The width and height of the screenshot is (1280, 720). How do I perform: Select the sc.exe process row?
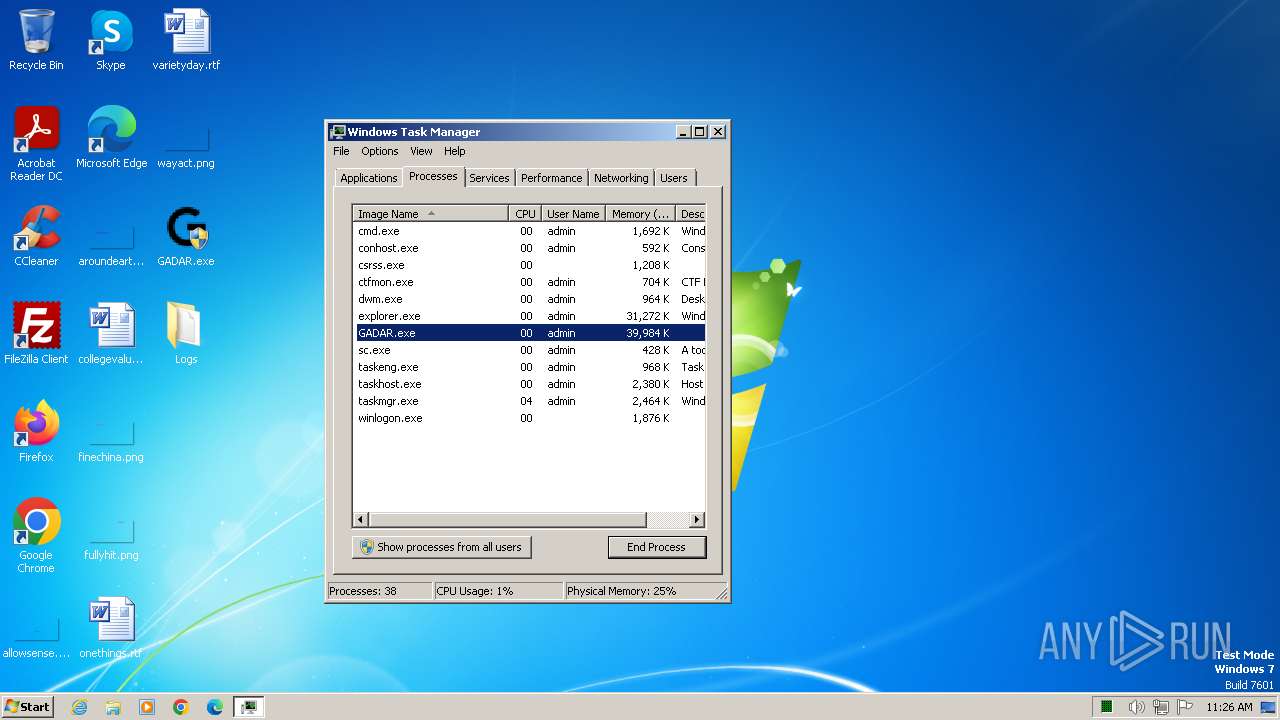click(529, 350)
